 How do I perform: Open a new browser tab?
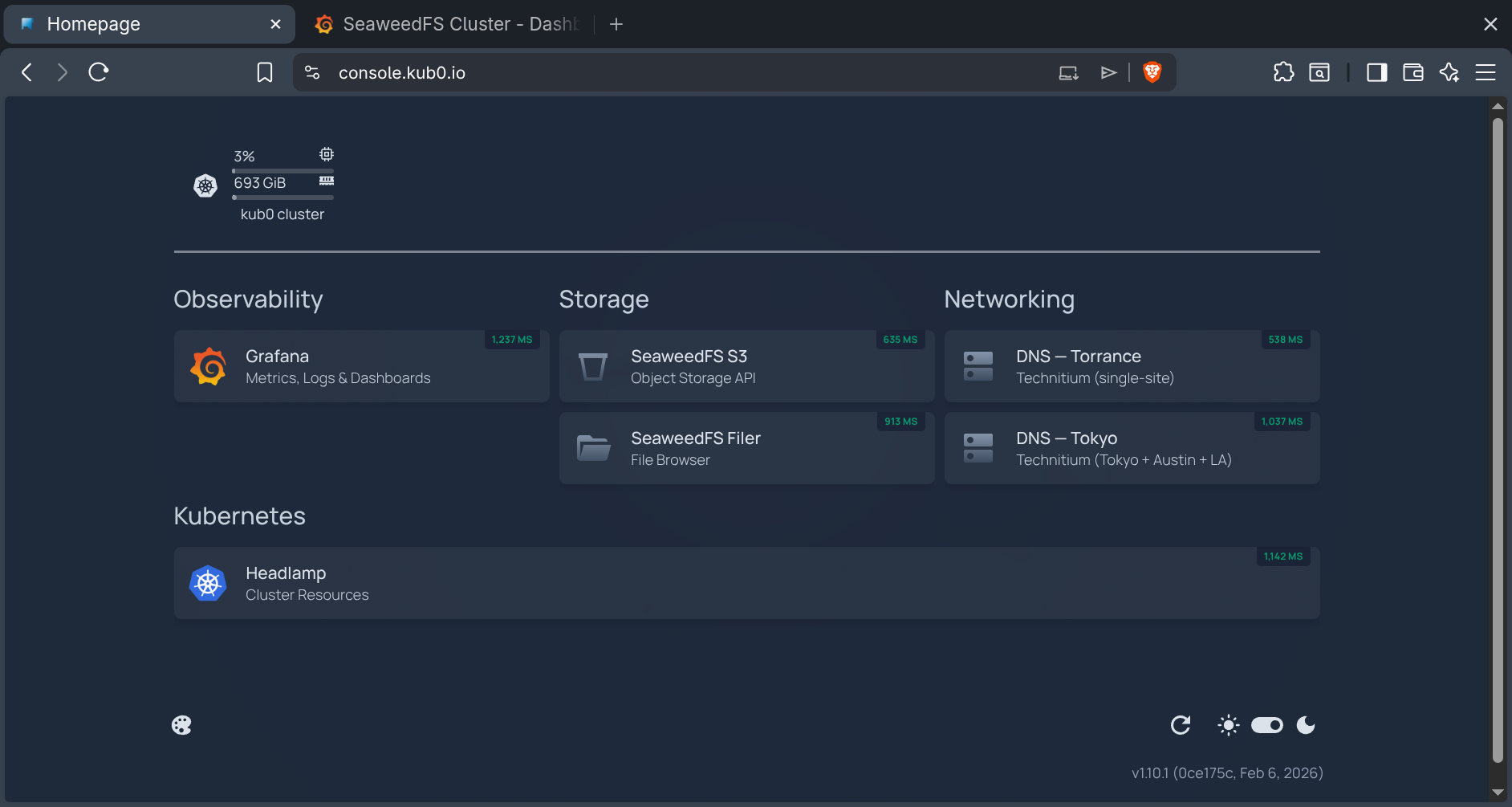click(616, 24)
